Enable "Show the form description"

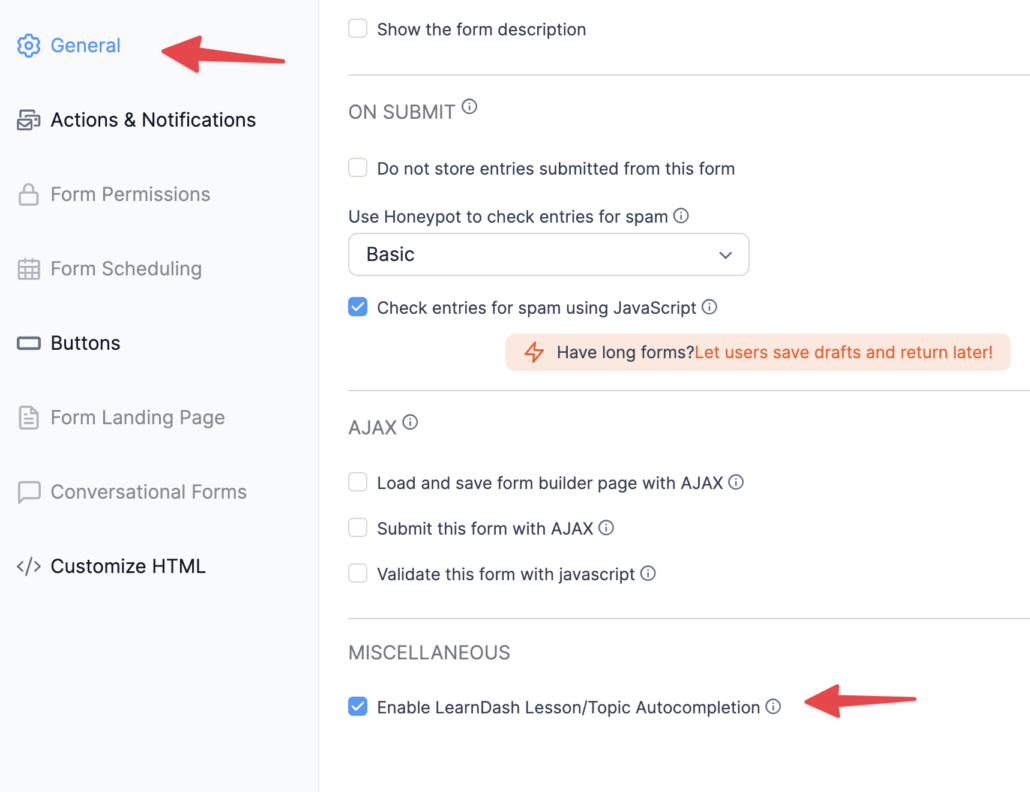[357, 29]
